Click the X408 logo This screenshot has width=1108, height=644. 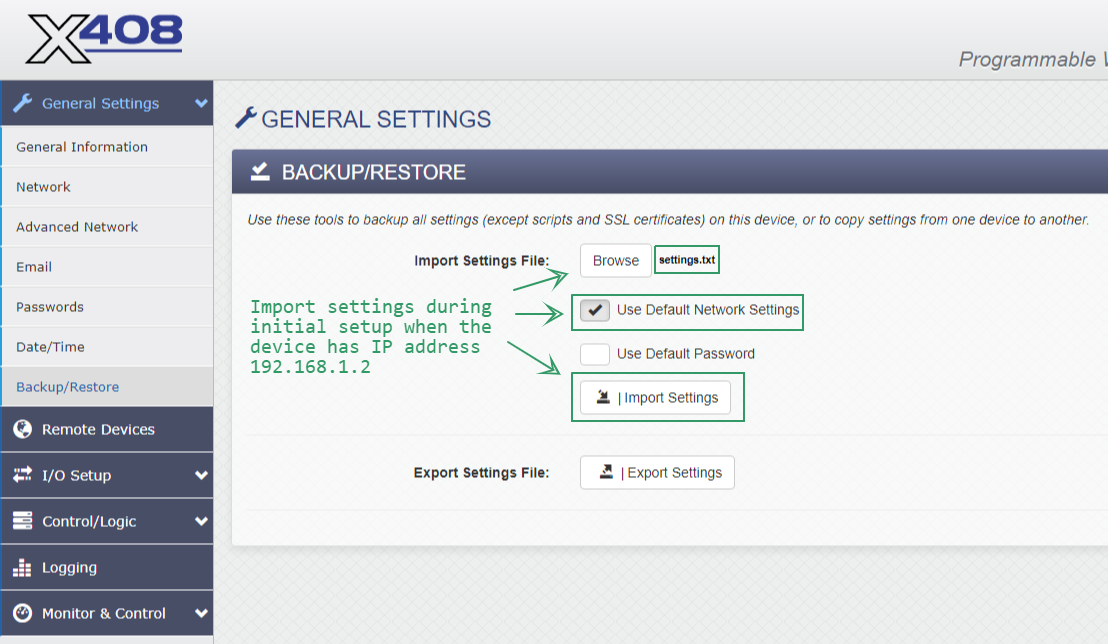104,40
